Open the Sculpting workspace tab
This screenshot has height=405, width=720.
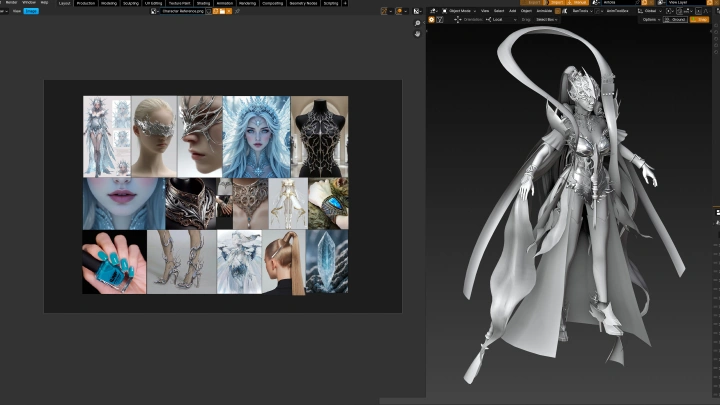coord(131,3)
